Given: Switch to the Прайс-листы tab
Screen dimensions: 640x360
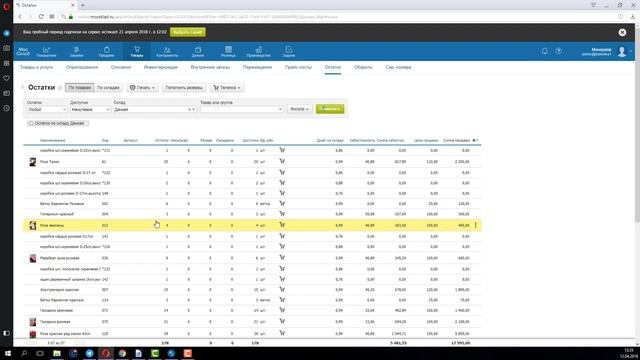Looking at the screenshot, I should pos(298,67).
